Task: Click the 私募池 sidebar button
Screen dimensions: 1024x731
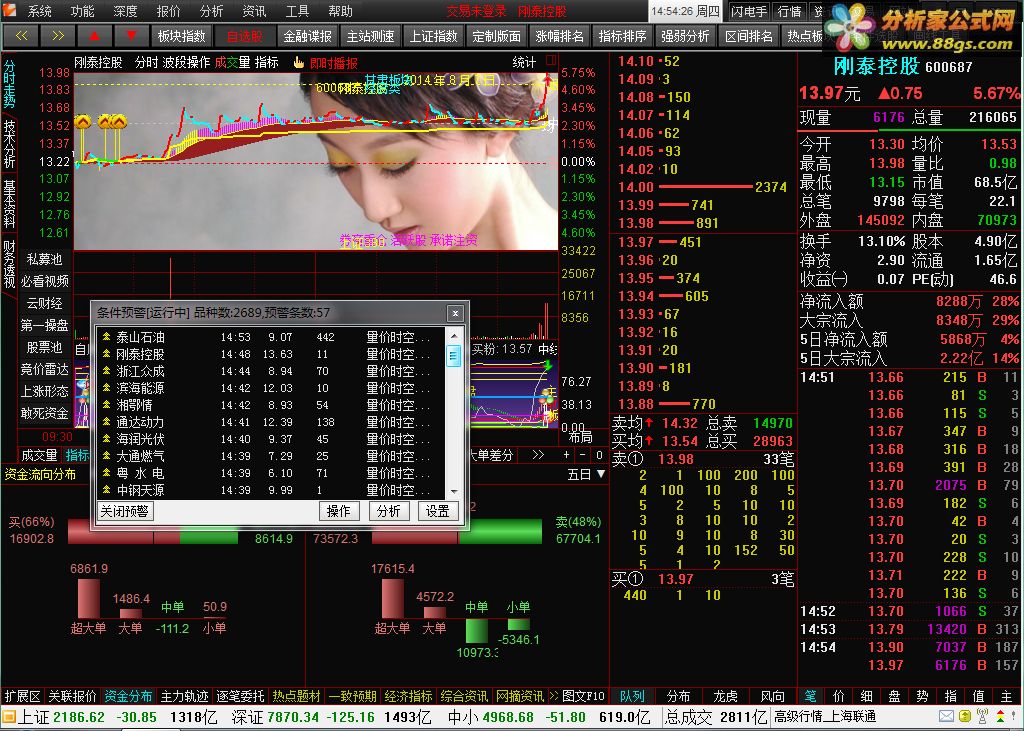Action: pos(44,259)
